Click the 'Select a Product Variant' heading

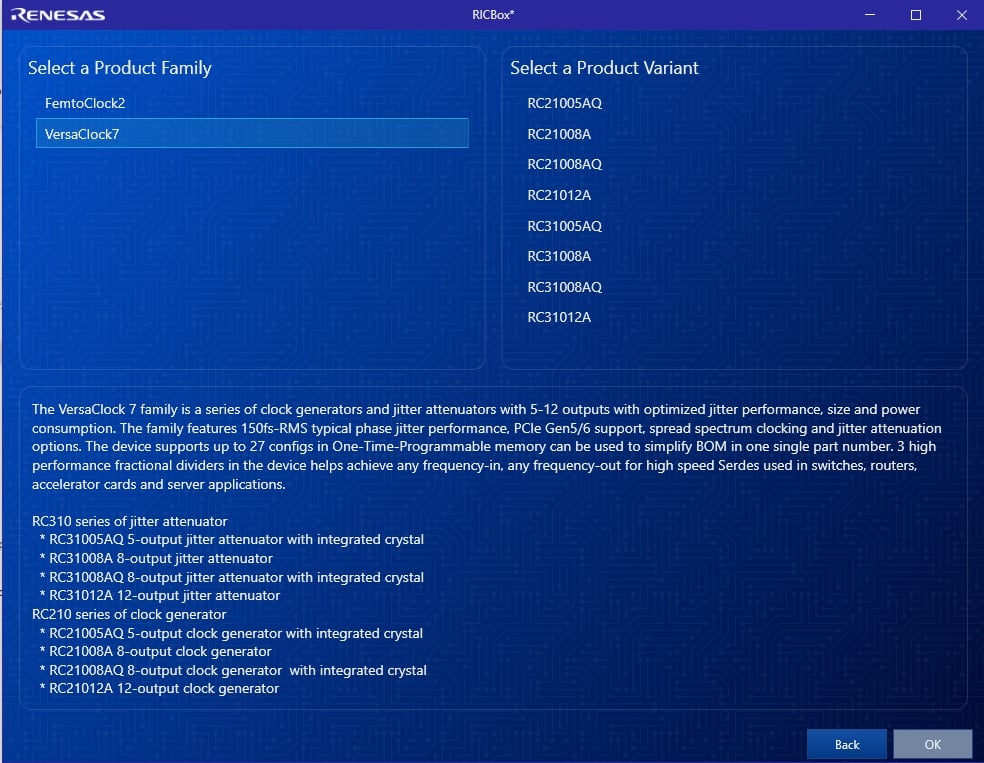coord(604,68)
